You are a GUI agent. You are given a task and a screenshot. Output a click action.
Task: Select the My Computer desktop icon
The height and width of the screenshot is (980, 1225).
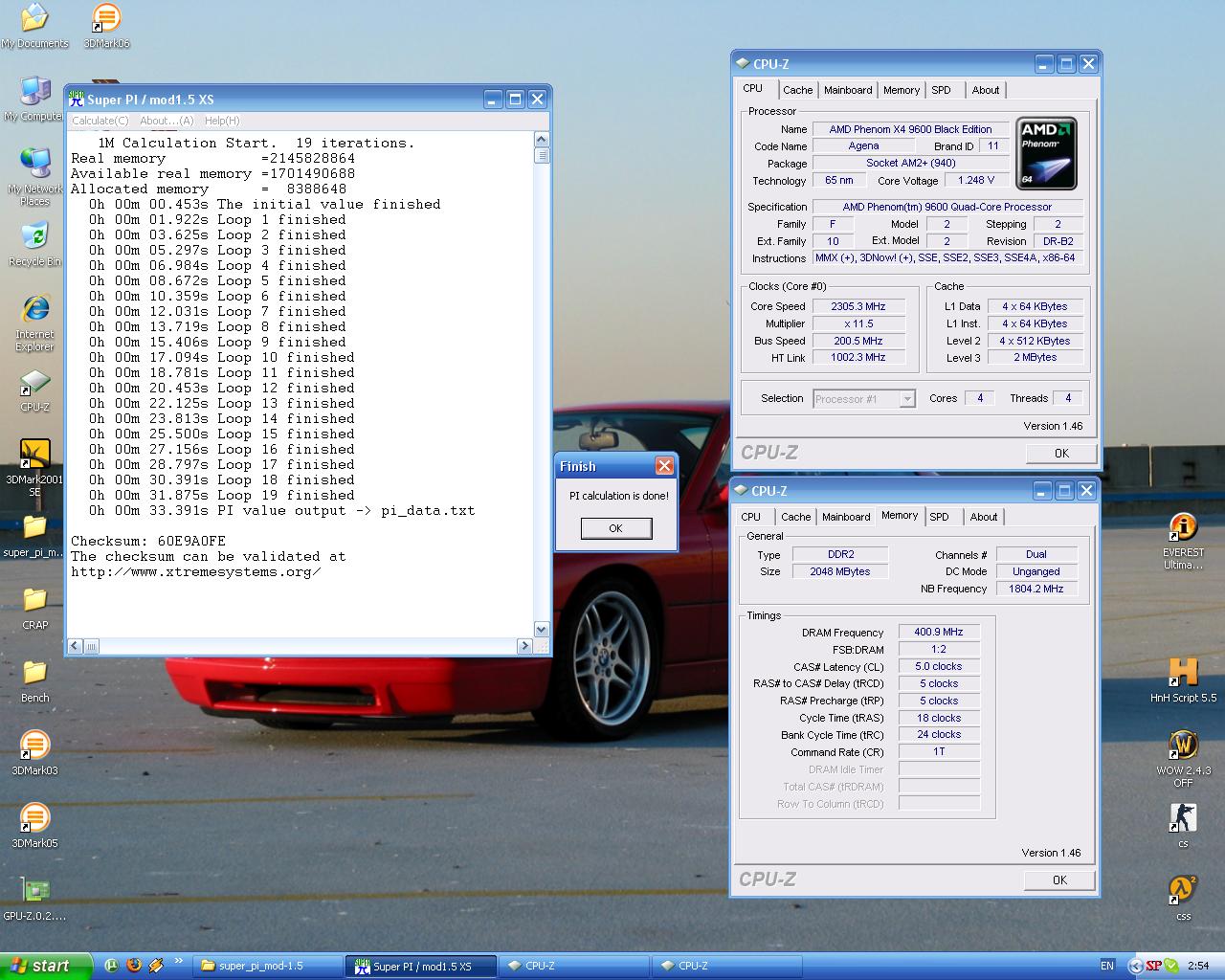[33, 100]
